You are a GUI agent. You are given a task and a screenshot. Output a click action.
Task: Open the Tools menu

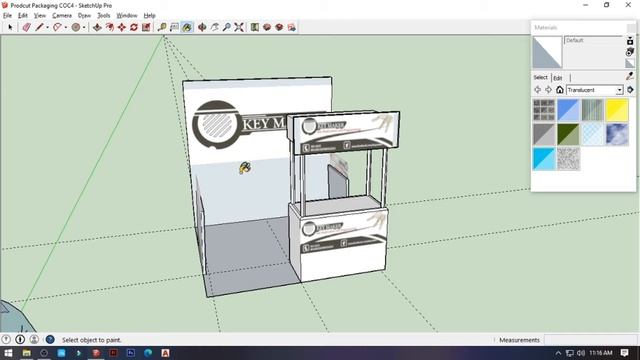[103, 16]
